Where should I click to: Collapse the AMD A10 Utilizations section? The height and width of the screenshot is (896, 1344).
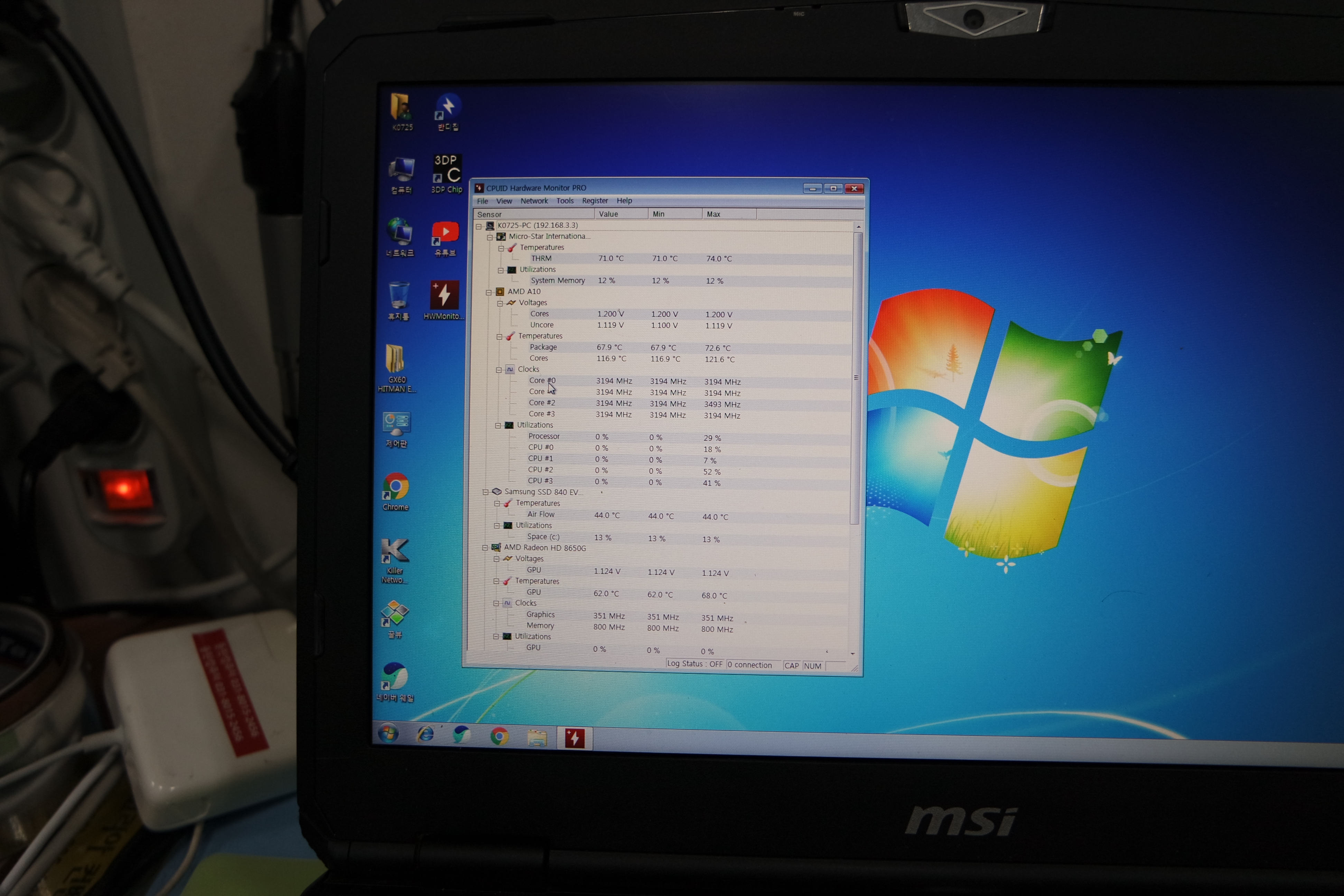(498, 426)
